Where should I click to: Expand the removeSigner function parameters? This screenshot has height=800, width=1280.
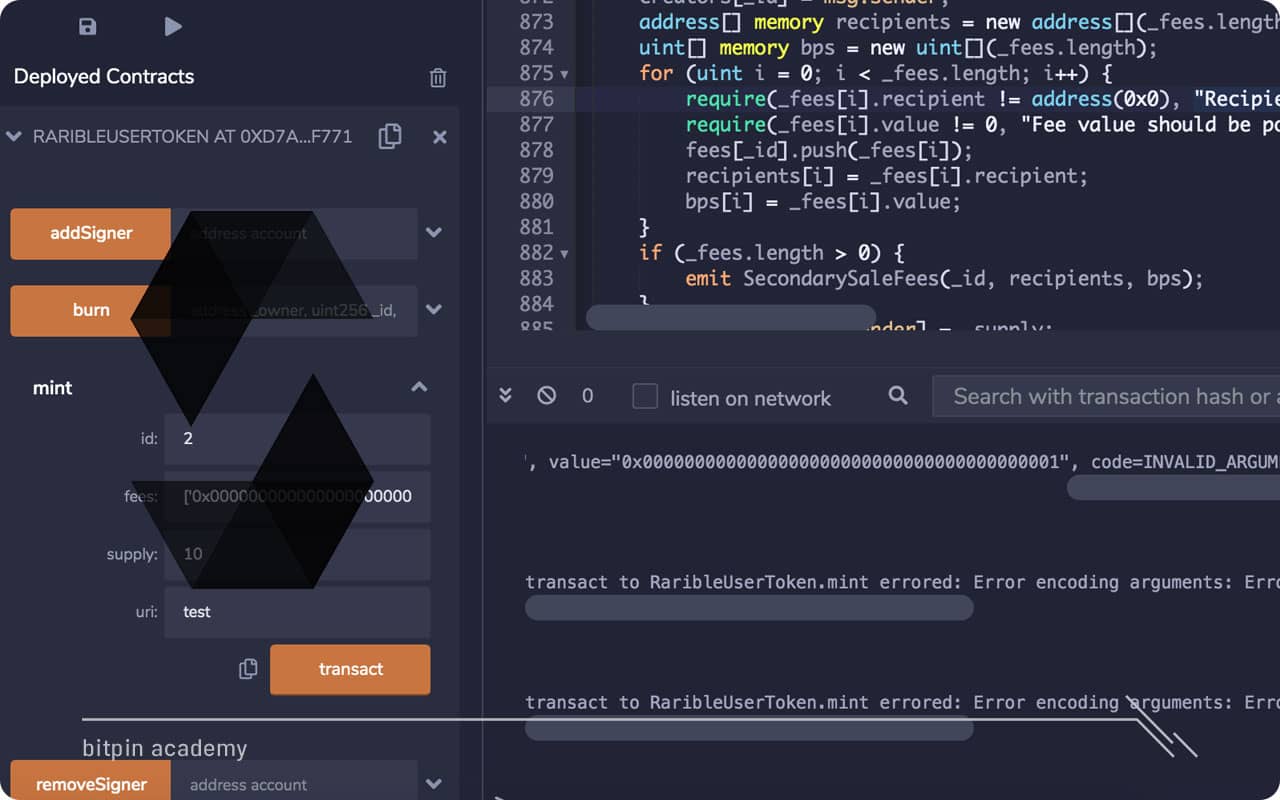point(434,784)
